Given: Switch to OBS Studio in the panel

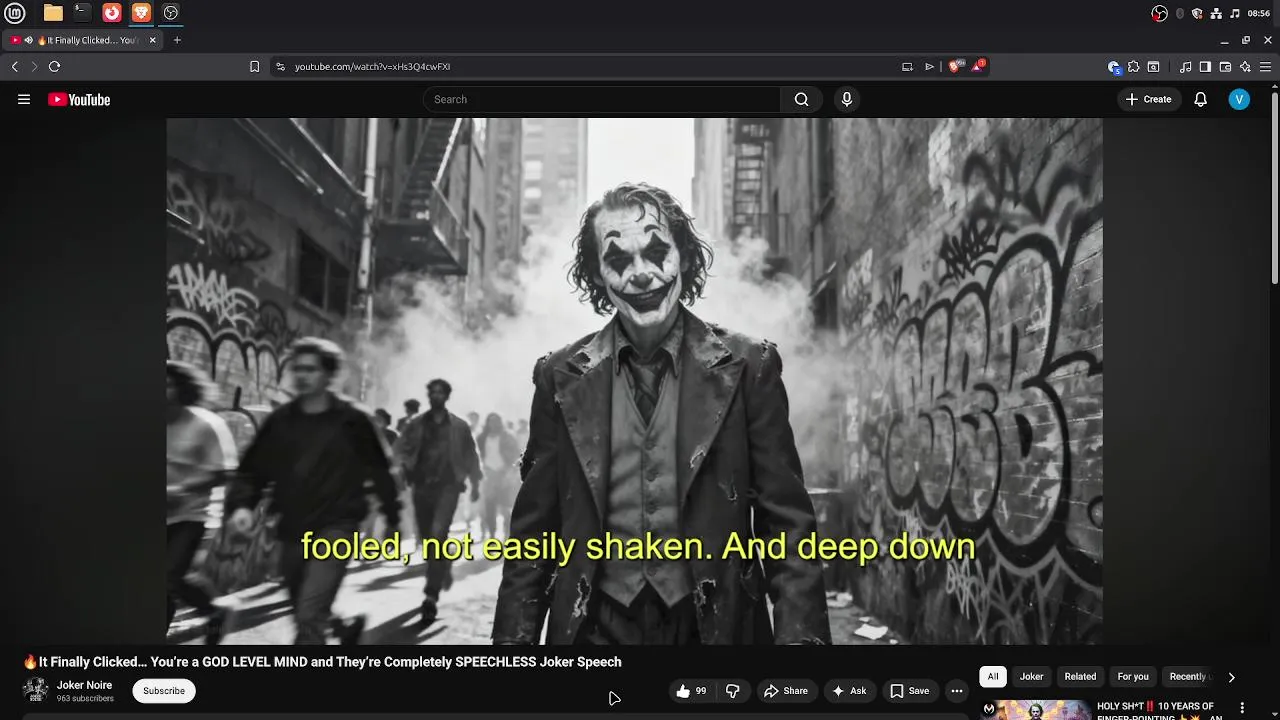Looking at the screenshot, I should (171, 13).
